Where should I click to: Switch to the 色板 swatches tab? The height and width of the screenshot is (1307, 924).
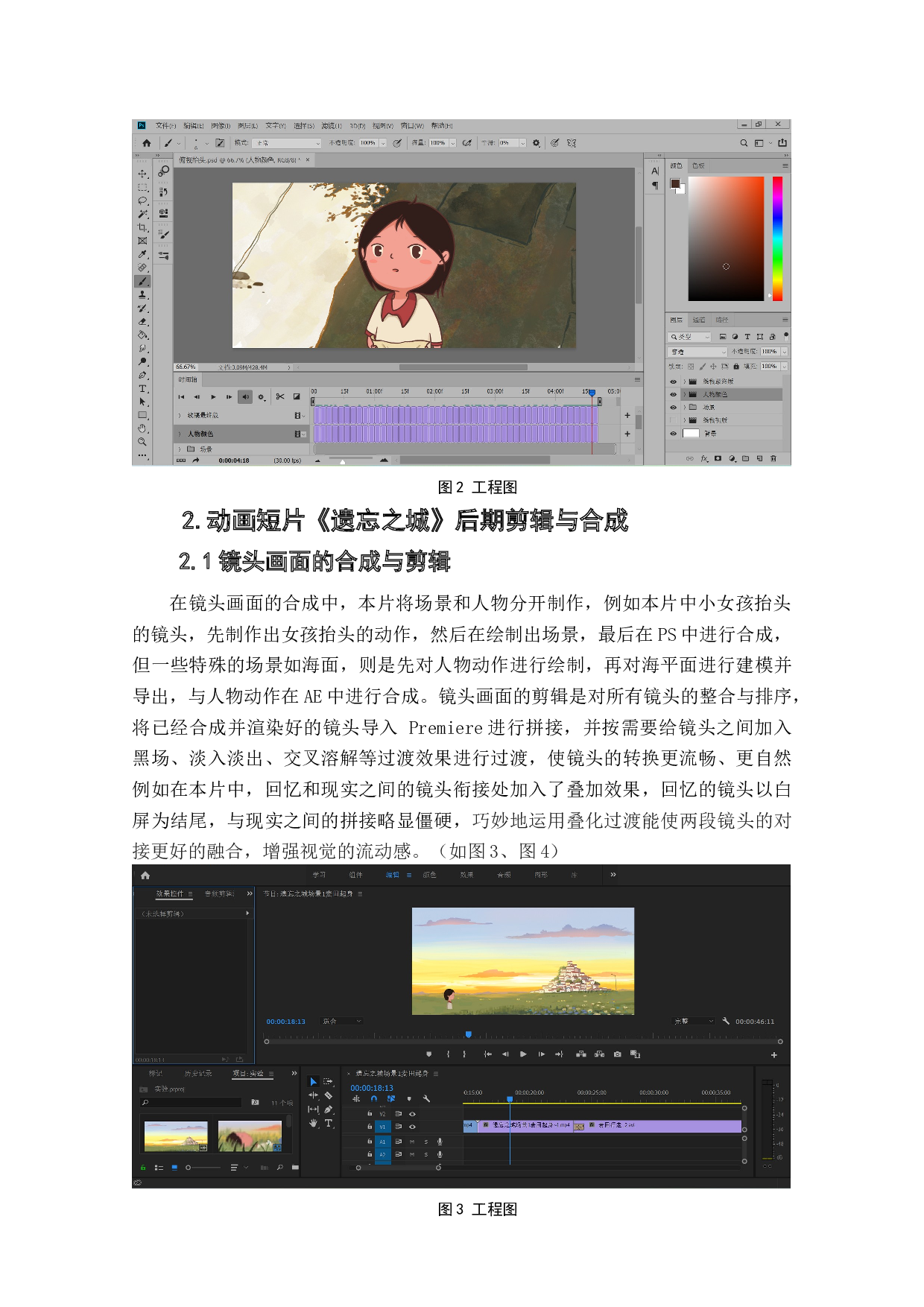pos(698,165)
